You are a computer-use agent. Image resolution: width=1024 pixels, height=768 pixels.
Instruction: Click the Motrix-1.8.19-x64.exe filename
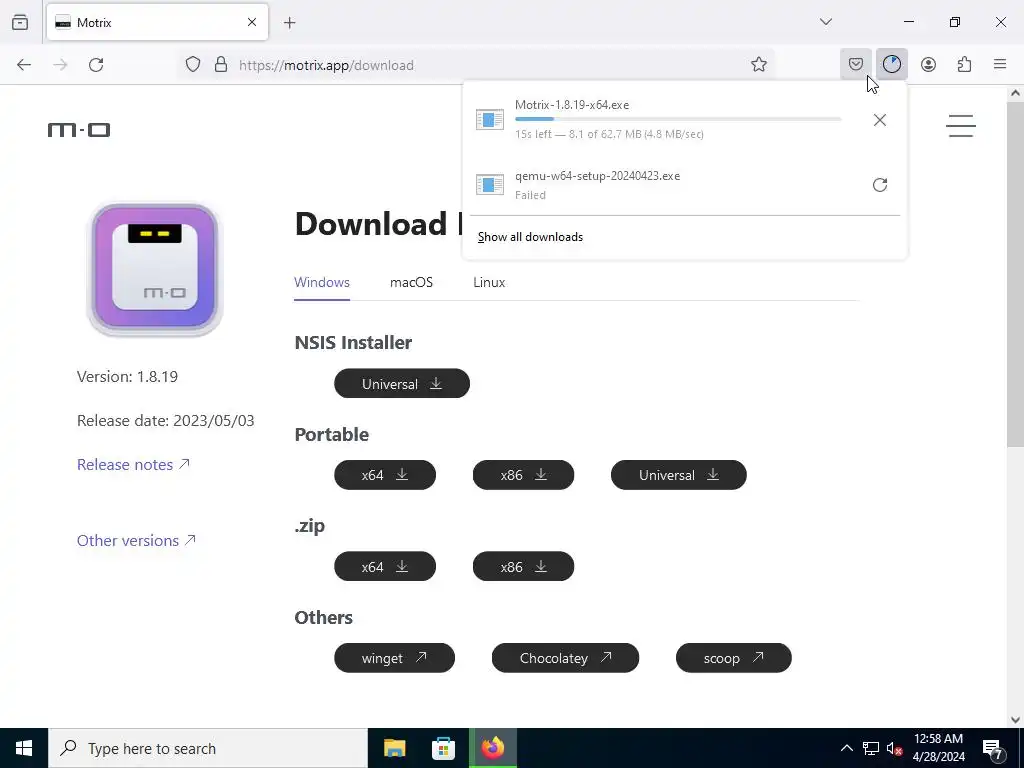click(571, 104)
